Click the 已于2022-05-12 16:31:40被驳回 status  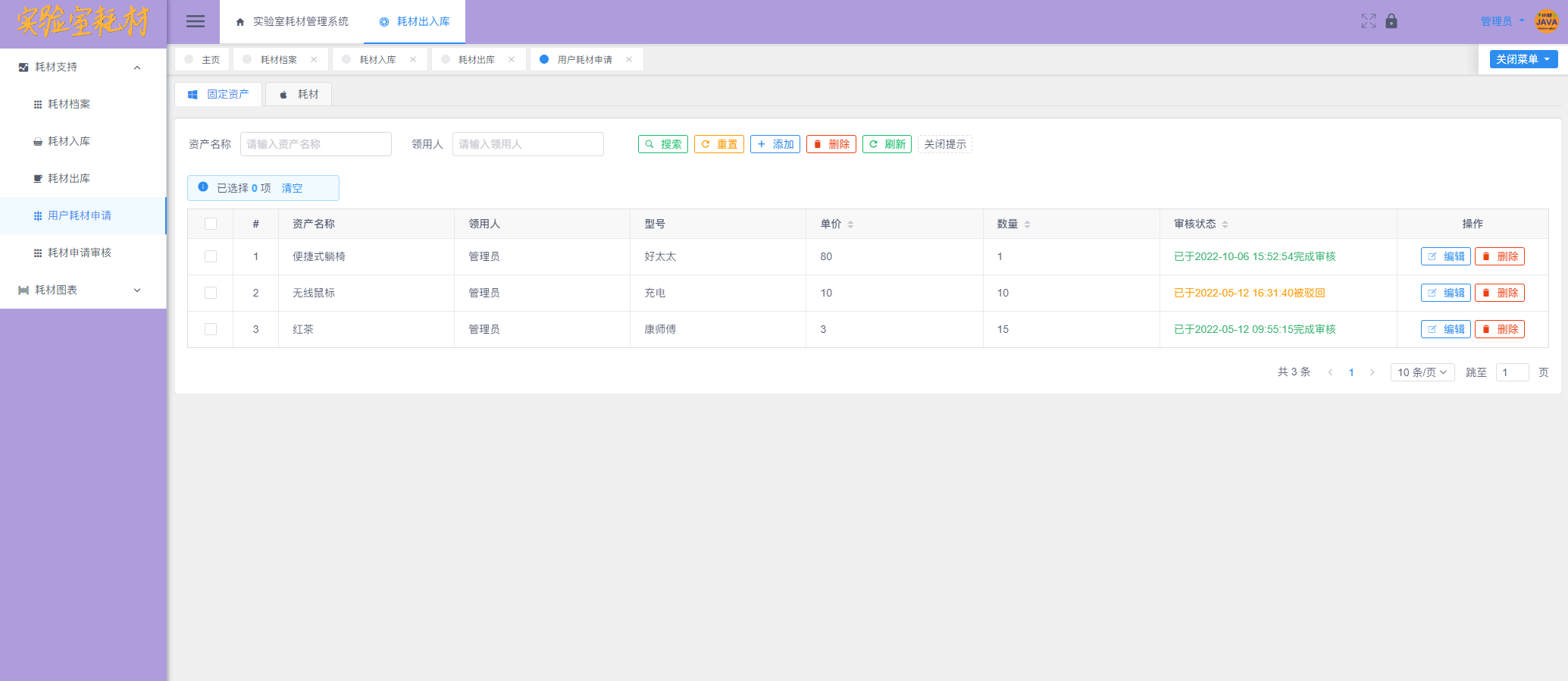1249,293
